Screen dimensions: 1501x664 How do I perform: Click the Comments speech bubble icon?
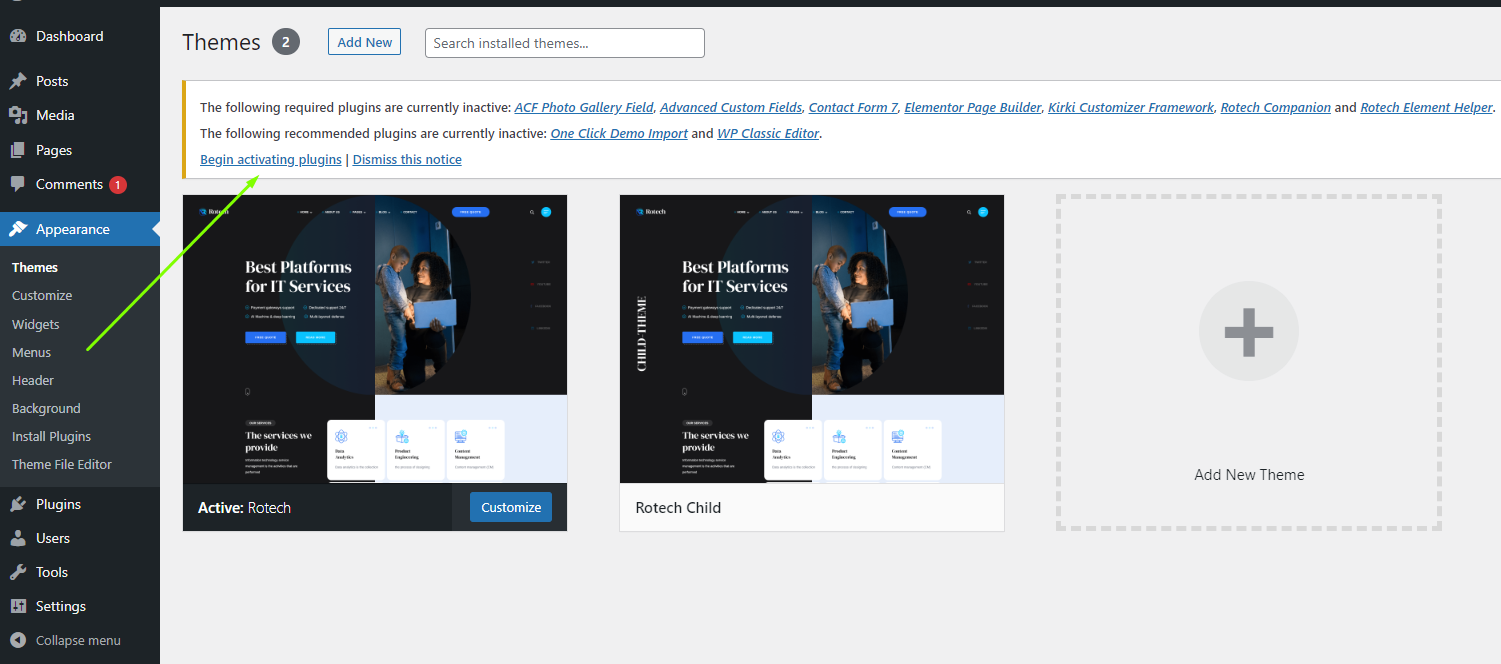18,184
